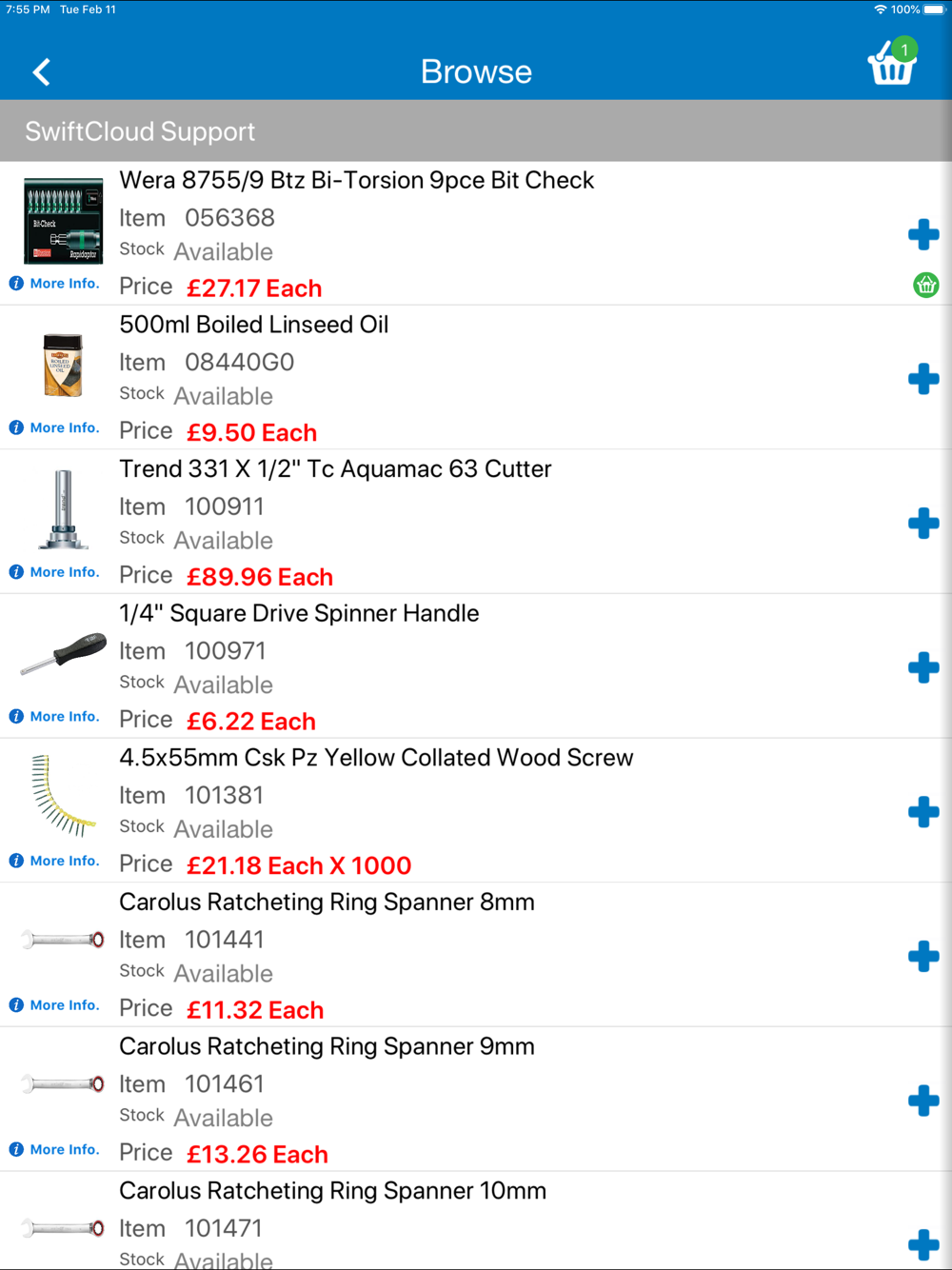Select the SwiftCloud Support header bar

[x=476, y=130]
